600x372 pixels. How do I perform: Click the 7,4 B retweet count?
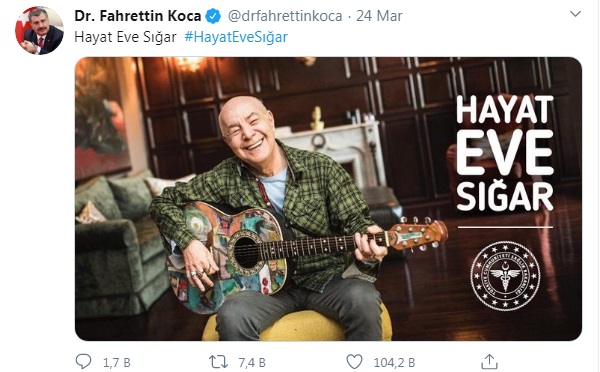(x=252, y=362)
